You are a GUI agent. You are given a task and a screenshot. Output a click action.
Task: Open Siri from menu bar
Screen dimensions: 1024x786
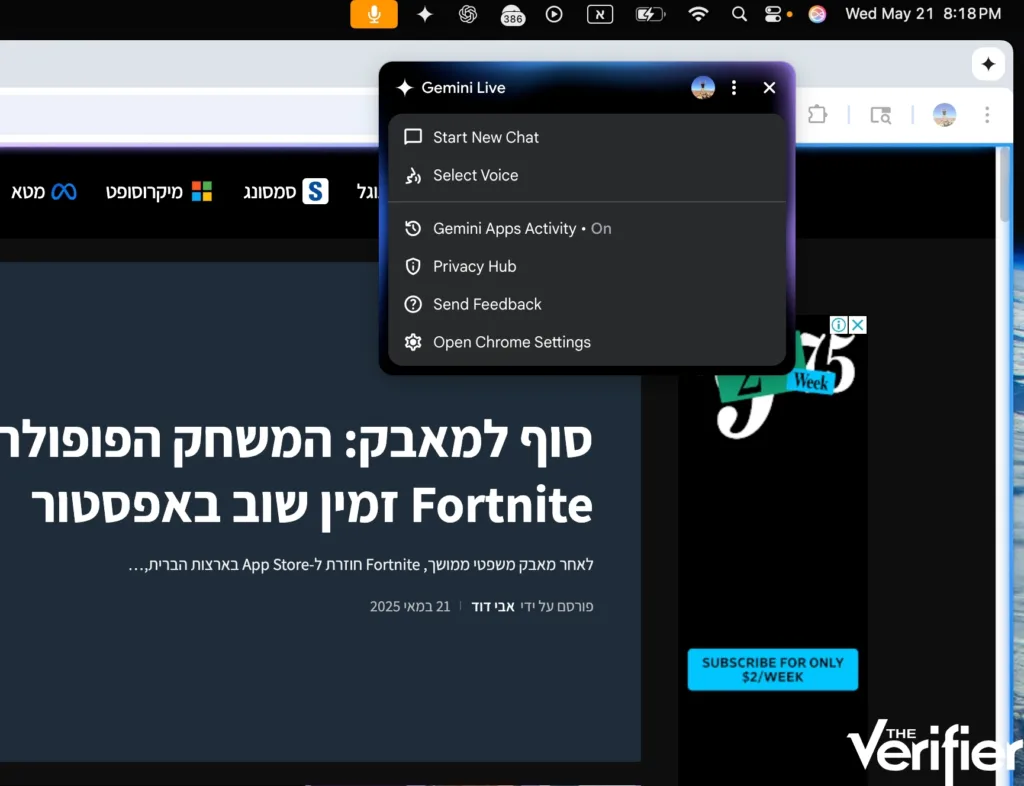tap(816, 14)
